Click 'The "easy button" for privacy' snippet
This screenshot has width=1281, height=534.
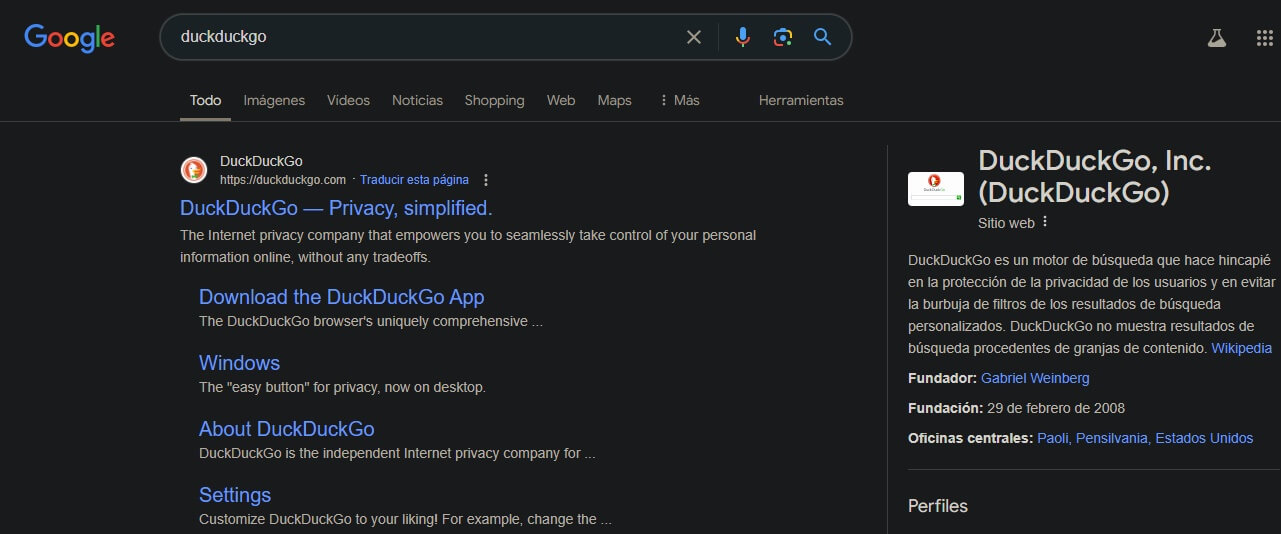342,387
